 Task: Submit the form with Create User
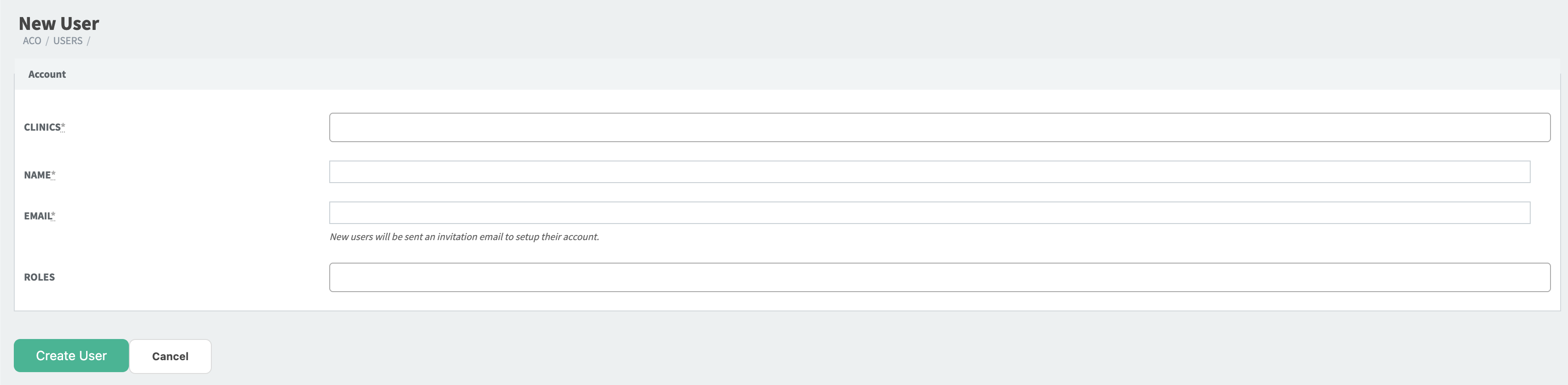(x=71, y=355)
